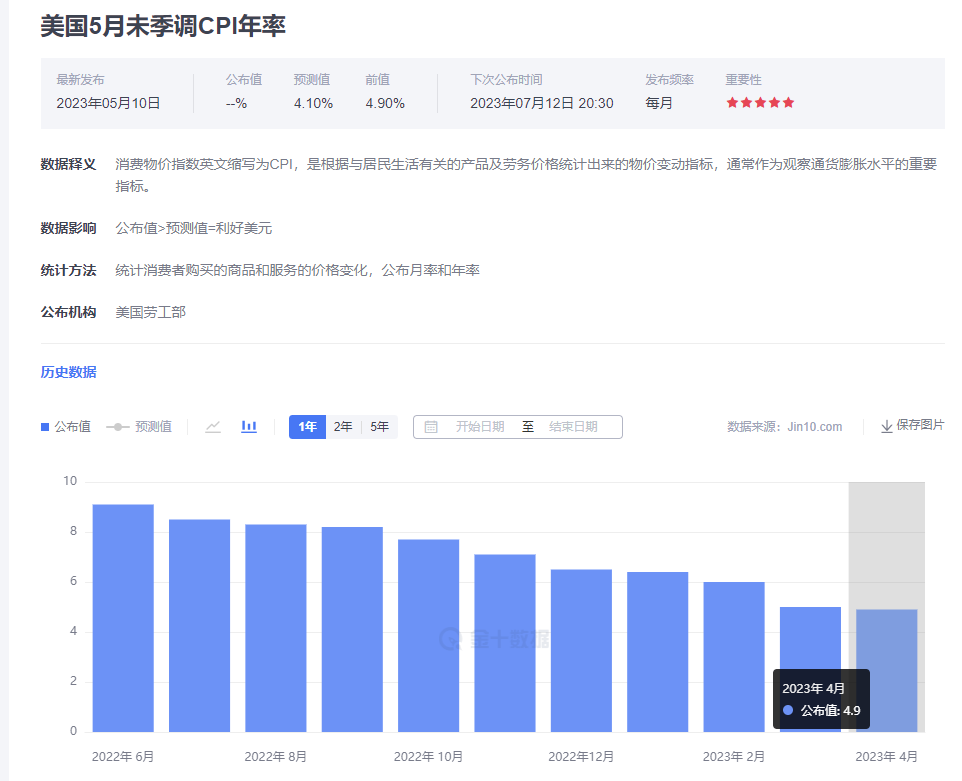This screenshot has width=962, height=781.
Task: Click the fifth red importance star
Action: (x=788, y=102)
